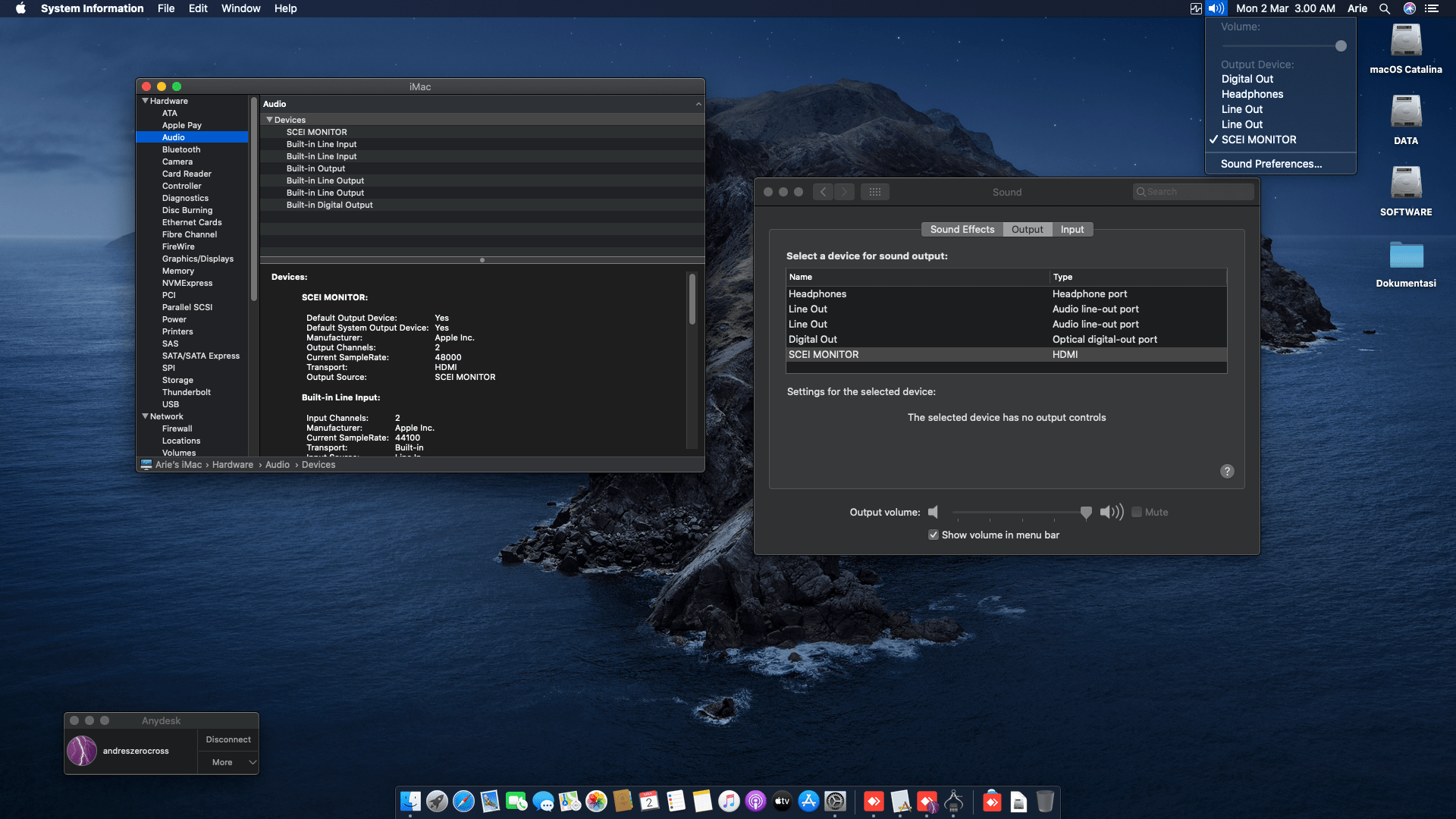Collapse the Devices disclosure triangle in System Information
The image size is (1456, 819).
click(270, 120)
